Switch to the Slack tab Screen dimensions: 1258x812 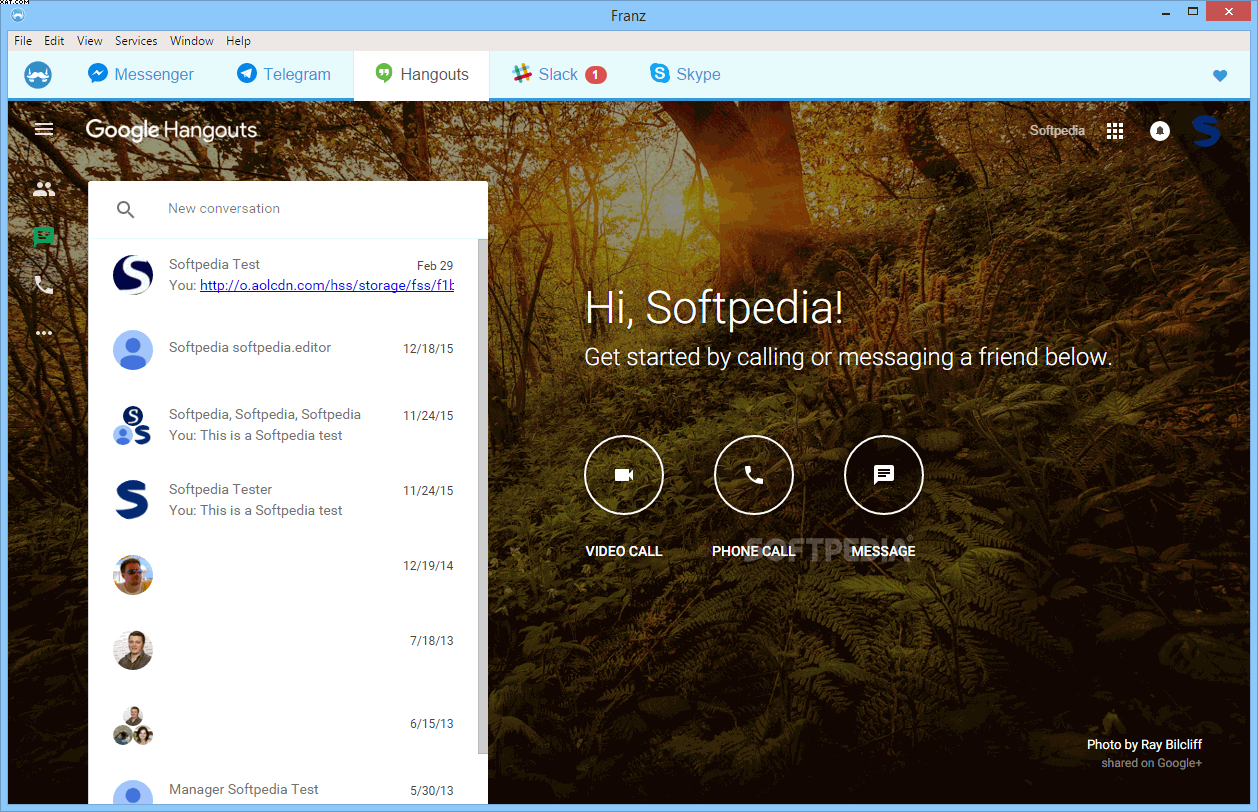[559, 75]
